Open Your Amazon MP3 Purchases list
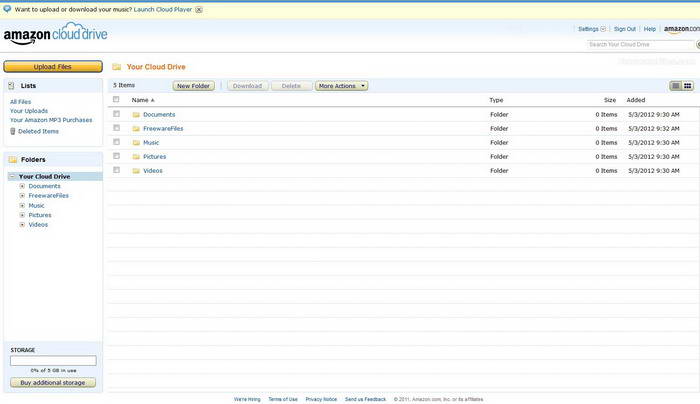 click(x=51, y=120)
